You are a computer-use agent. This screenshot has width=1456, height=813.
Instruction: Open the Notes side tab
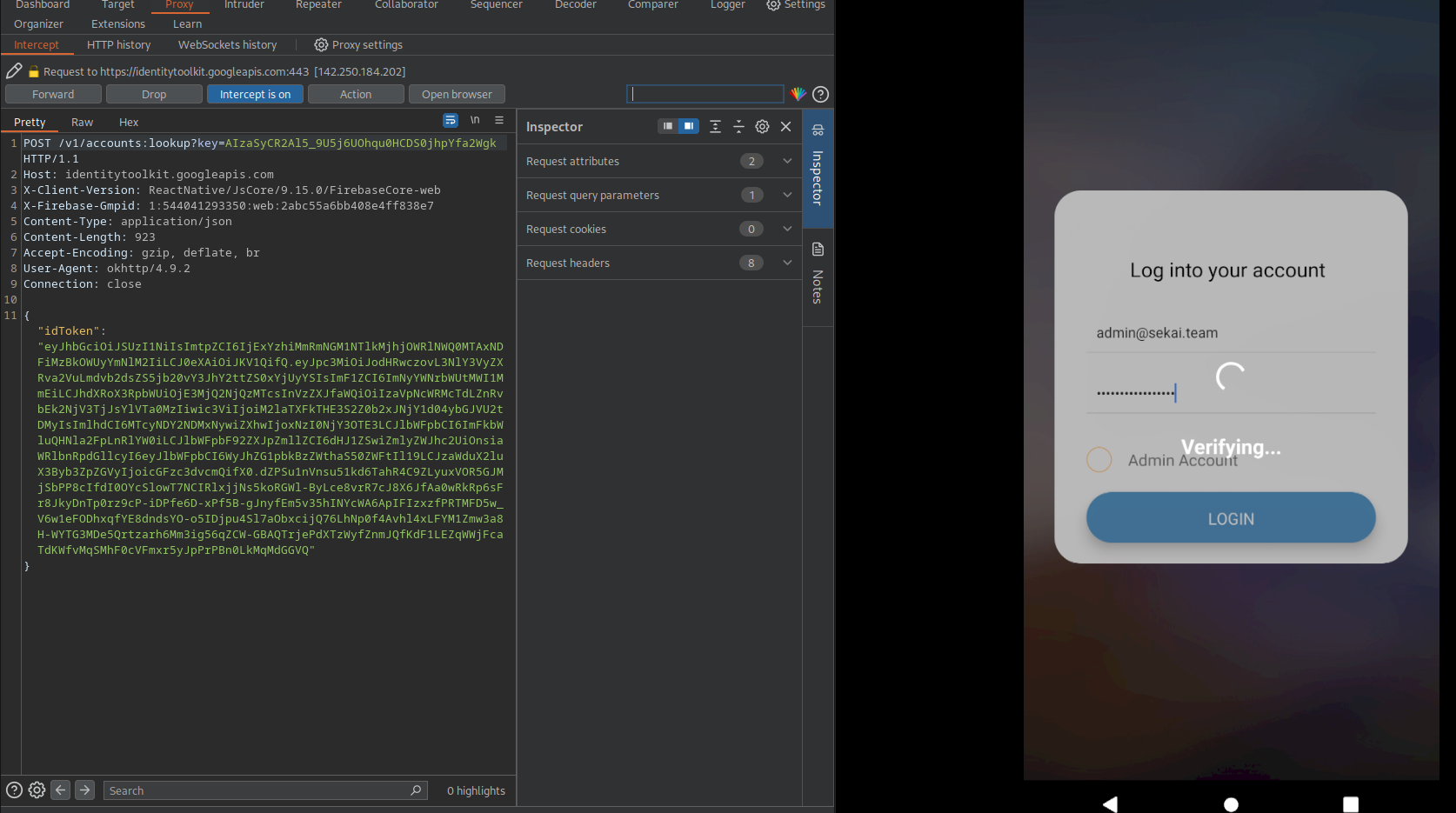coord(818,277)
